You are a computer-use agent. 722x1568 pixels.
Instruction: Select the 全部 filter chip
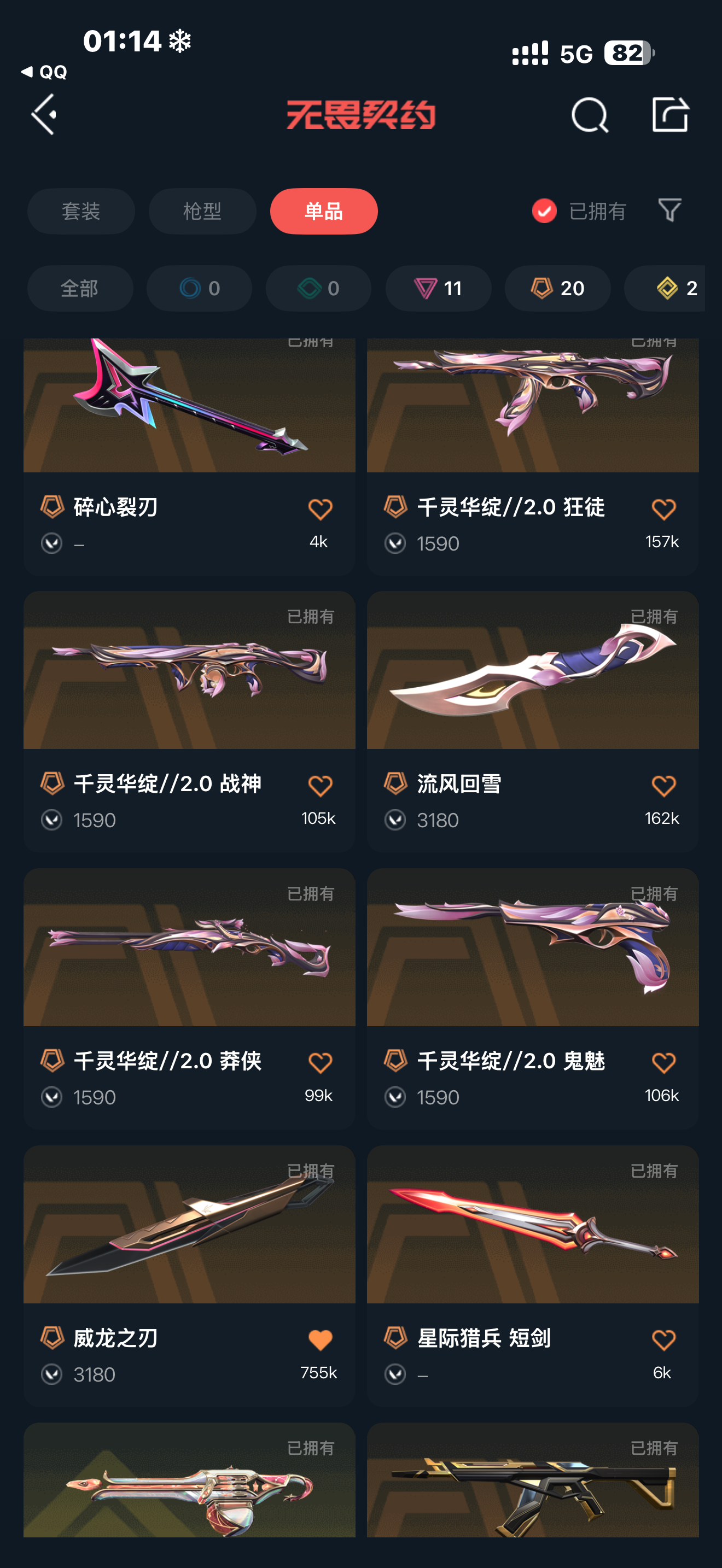80,289
